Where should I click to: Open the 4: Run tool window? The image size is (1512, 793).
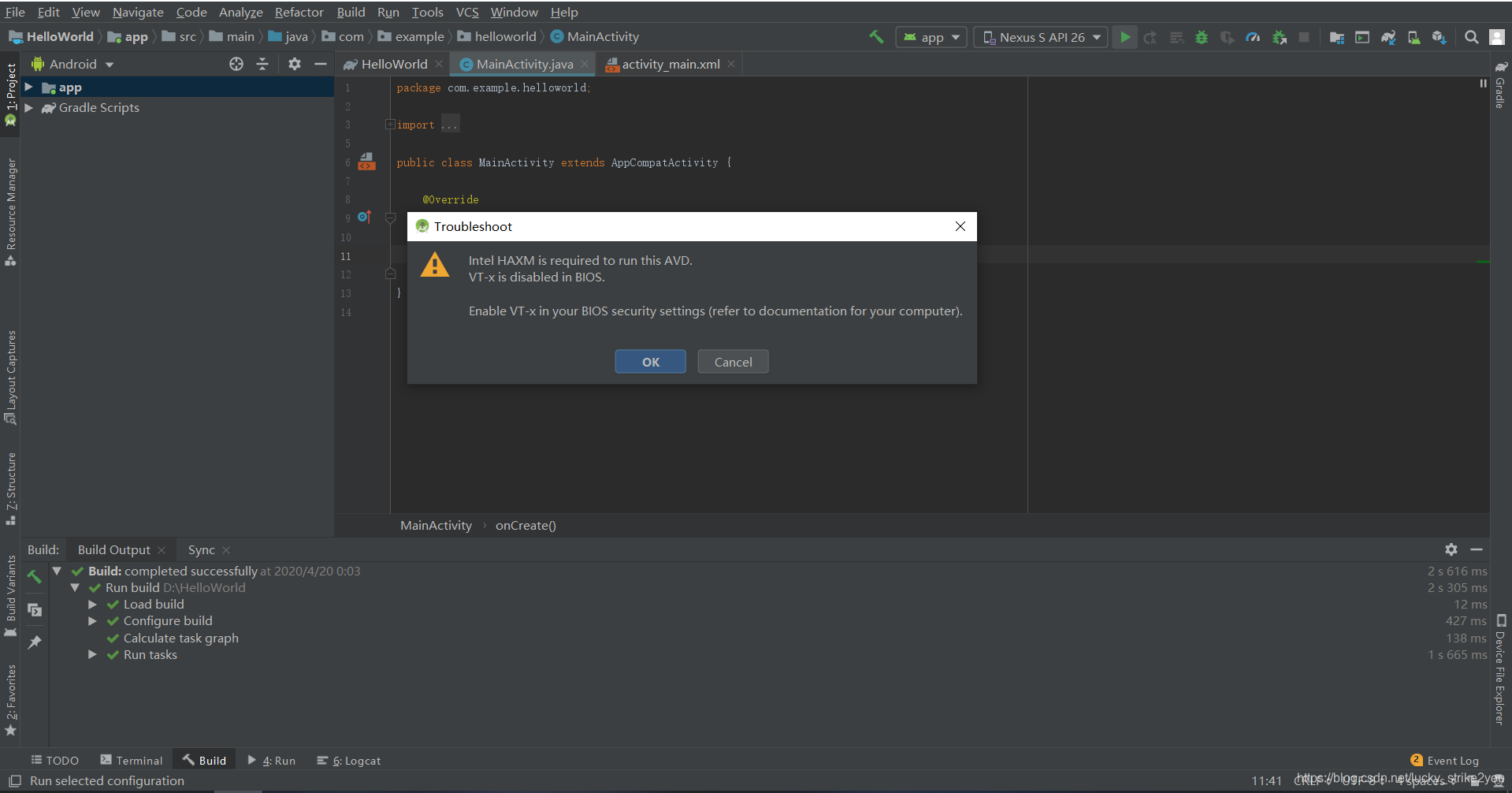point(271,760)
